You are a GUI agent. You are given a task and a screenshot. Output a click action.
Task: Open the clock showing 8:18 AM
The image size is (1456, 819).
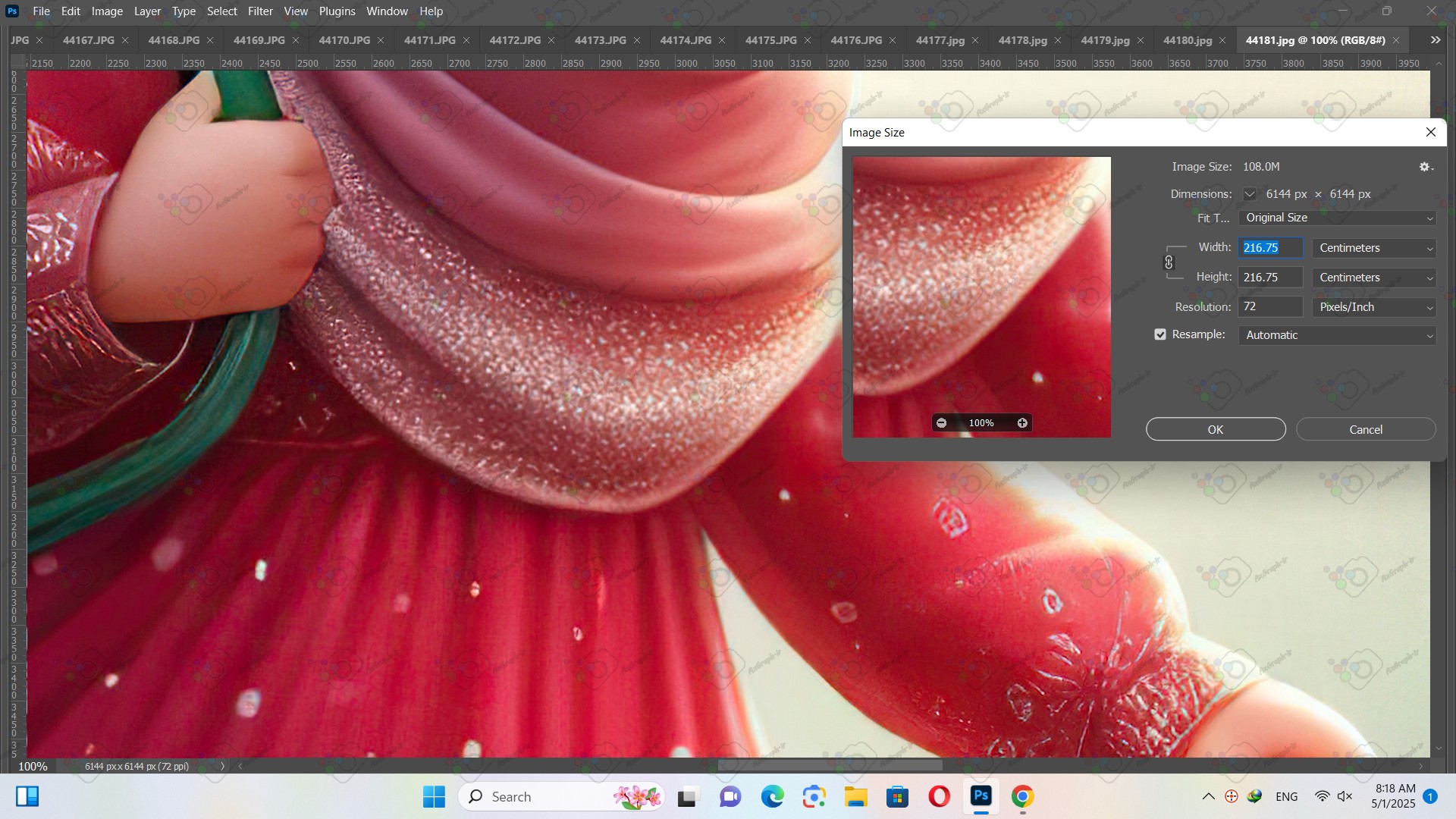[x=1393, y=796]
